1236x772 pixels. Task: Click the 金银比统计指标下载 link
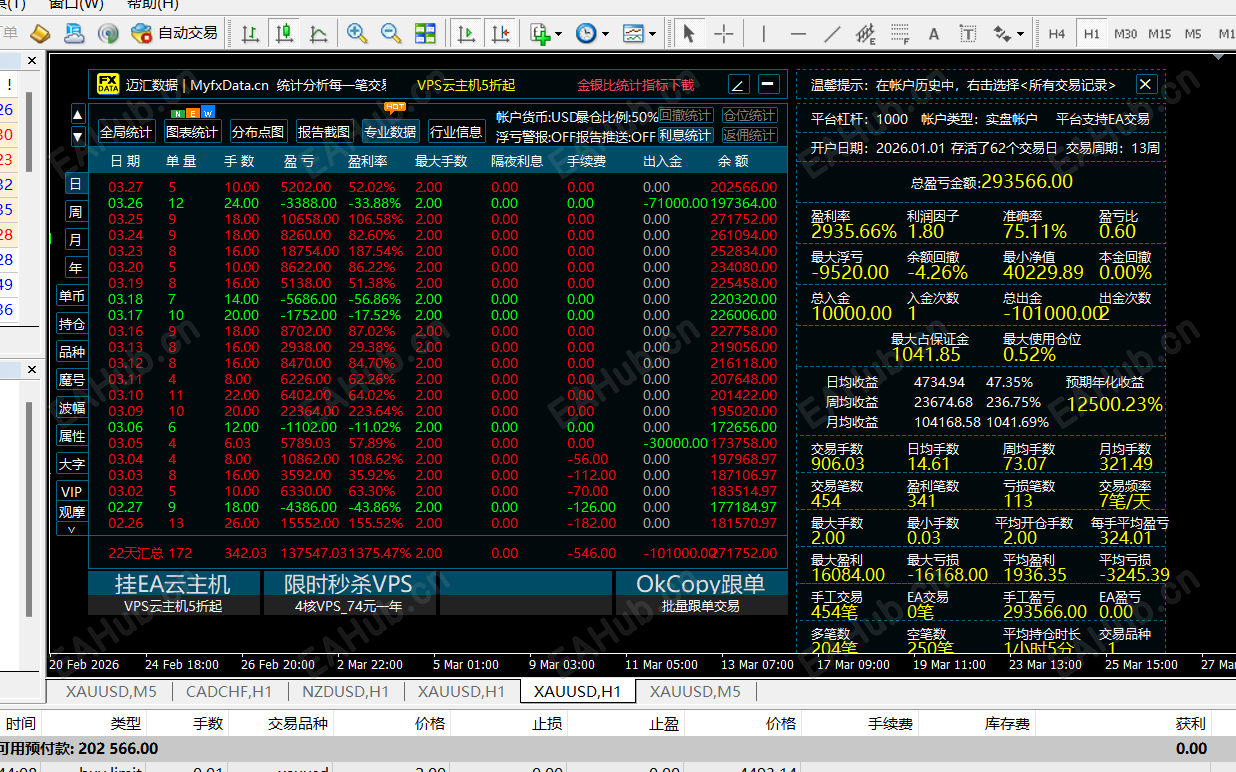(x=635, y=85)
